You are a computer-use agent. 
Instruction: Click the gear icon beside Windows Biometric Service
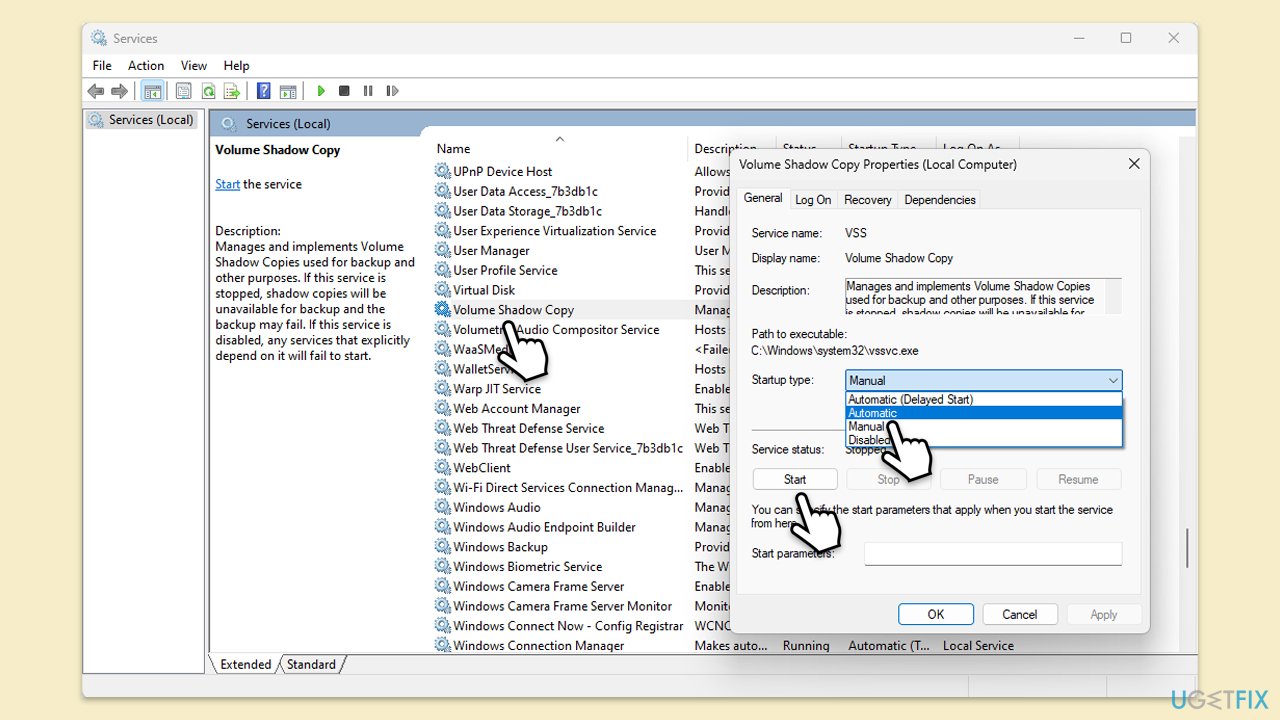(443, 566)
